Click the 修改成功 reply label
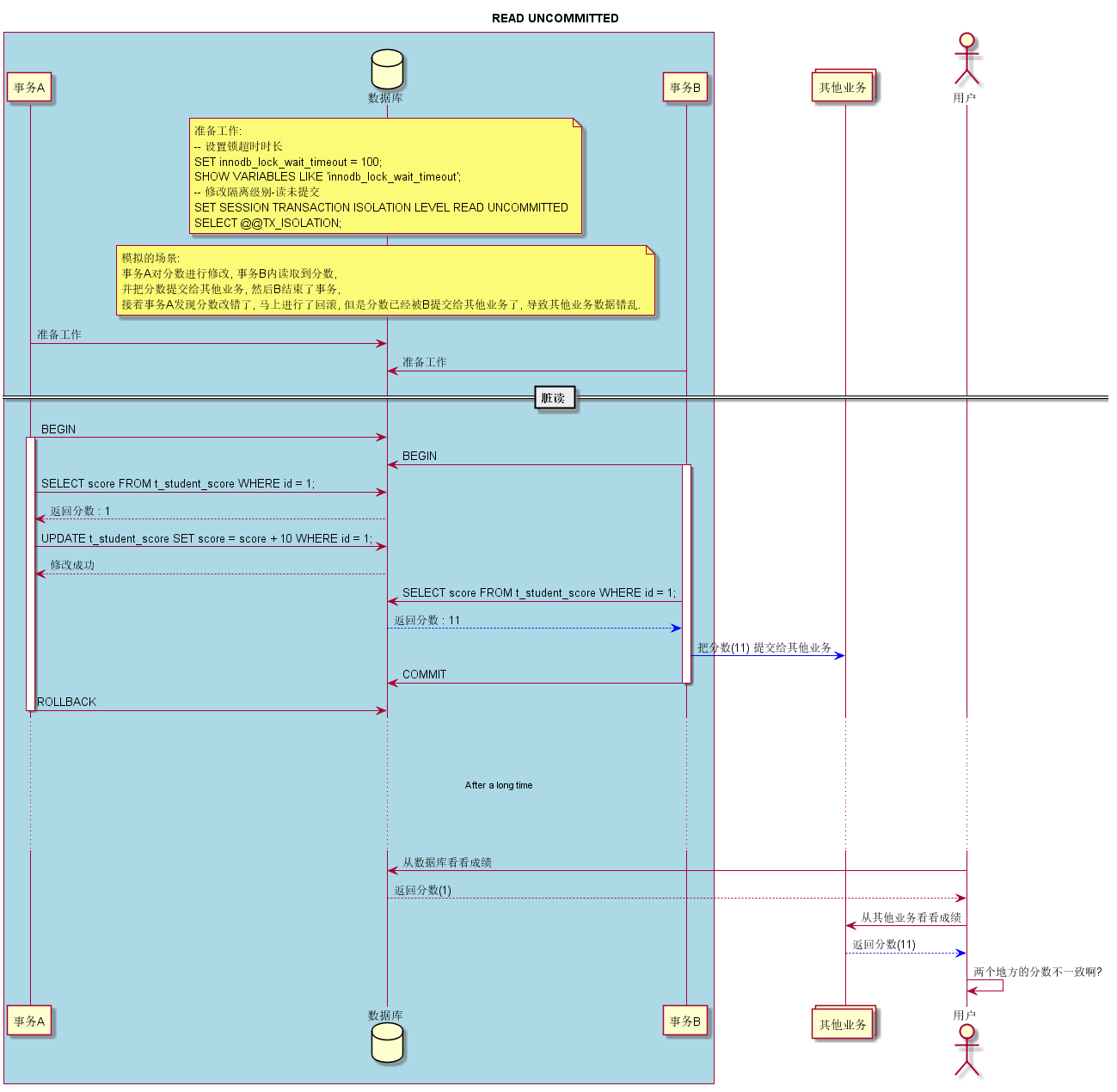 (72, 565)
